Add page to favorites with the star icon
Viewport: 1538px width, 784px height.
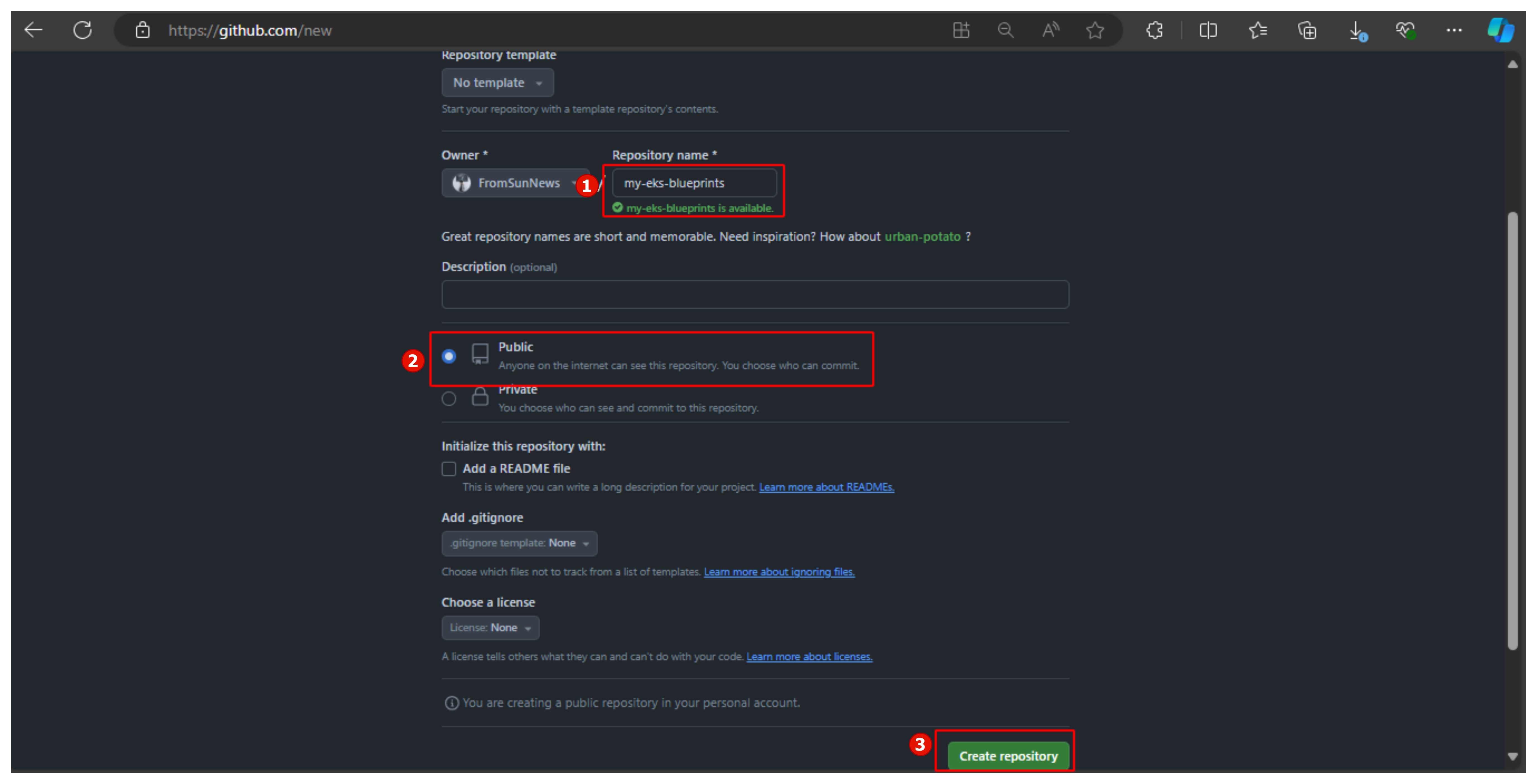point(1094,30)
